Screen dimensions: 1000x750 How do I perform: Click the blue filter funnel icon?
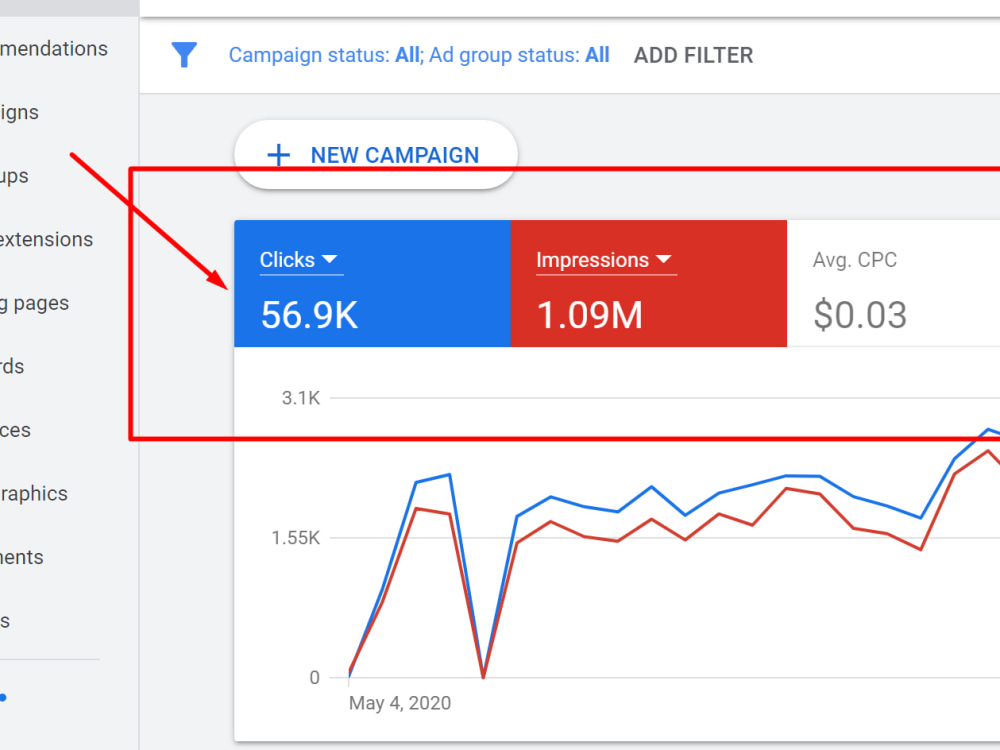click(184, 55)
